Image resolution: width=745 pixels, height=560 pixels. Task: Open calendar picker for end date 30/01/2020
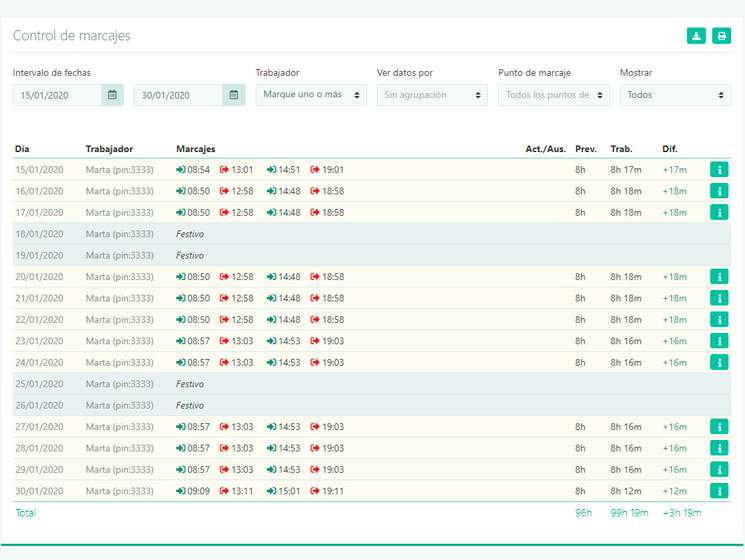(x=234, y=95)
